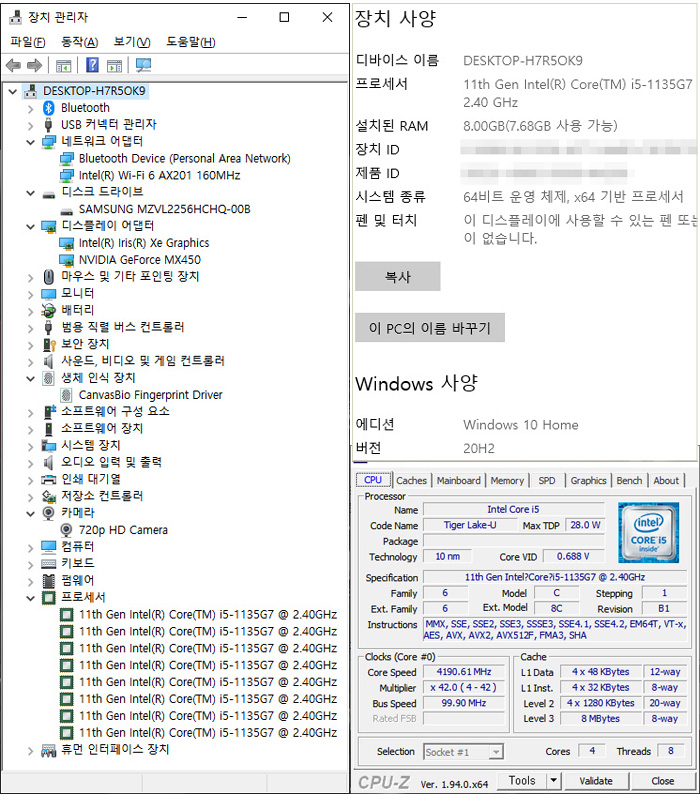The width and height of the screenshot is (700, 798).
Task: Click the Close button in CPU-Z
Action: (663, 781)
